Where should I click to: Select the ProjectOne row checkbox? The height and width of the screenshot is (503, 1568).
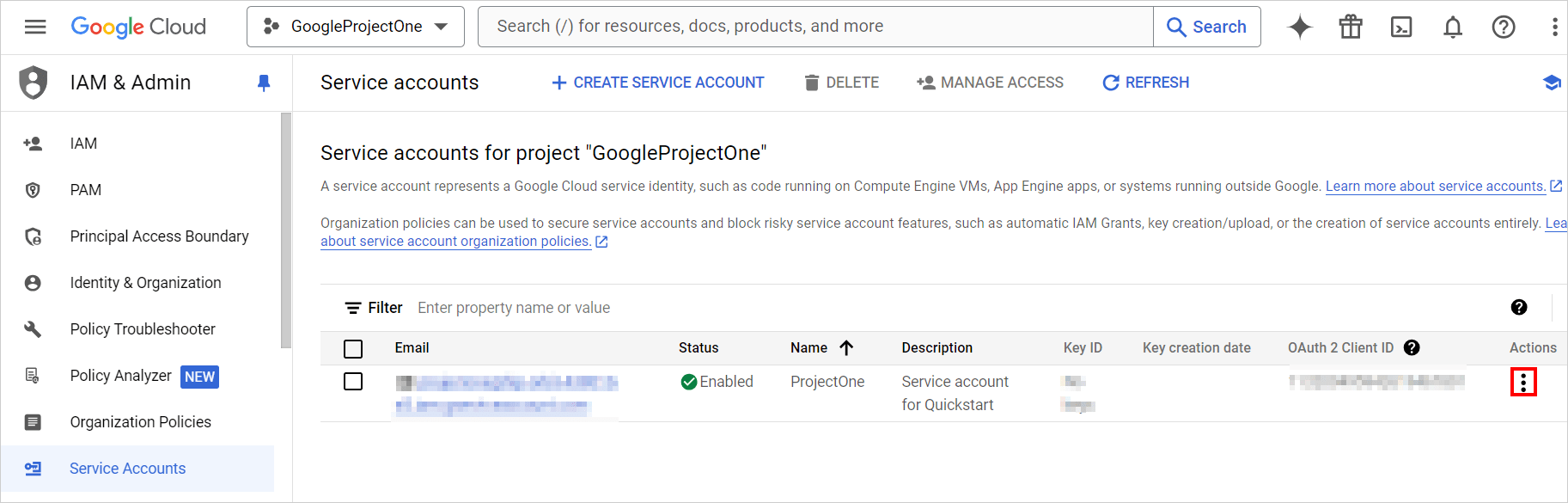coord(353,381)
